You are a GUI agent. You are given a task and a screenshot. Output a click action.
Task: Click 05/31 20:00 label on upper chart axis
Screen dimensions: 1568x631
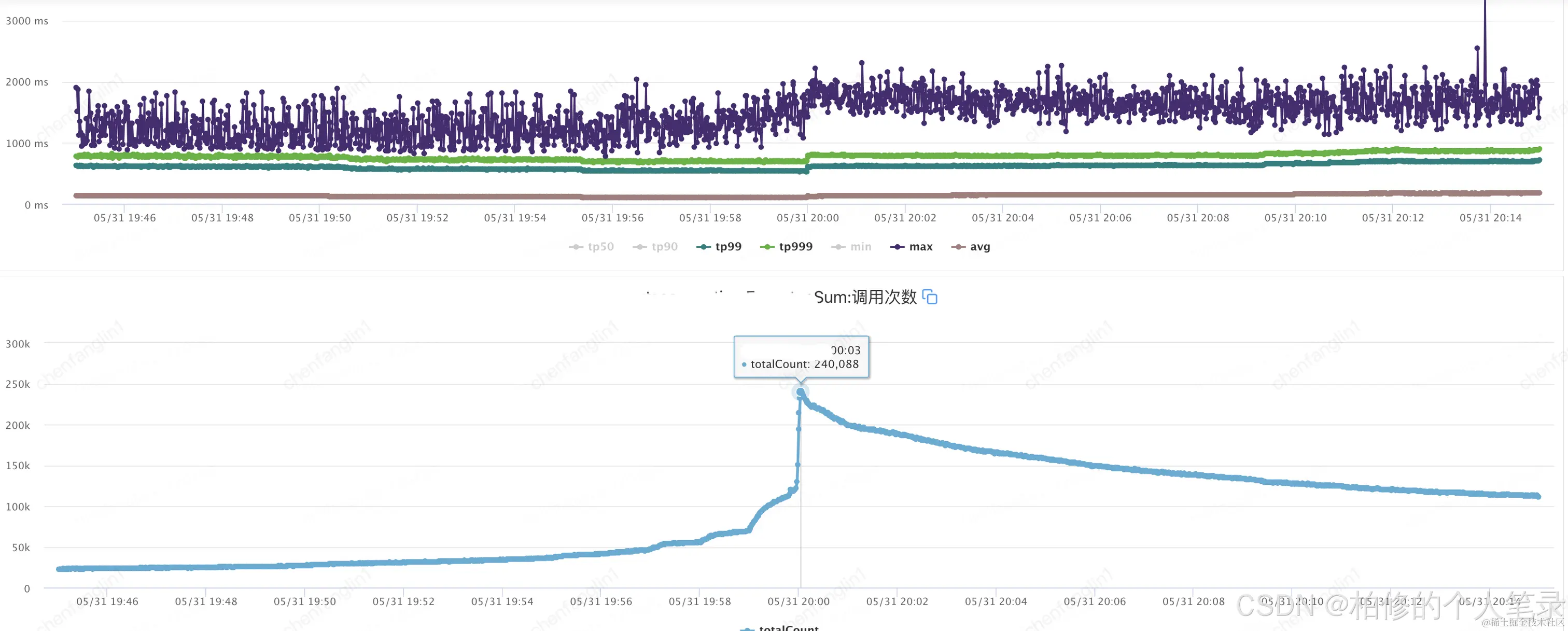click(x=807, y=218)
